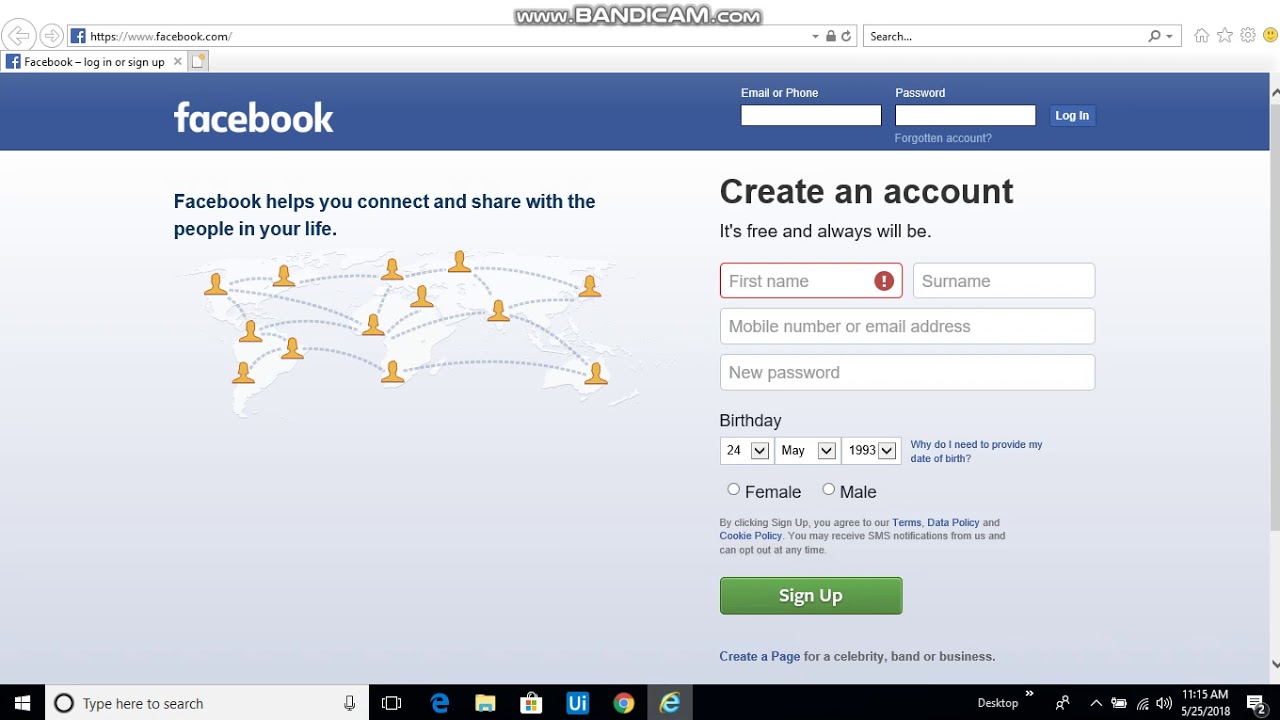
Task: Click the security lock icon in address bar
Action: [830, 36]
